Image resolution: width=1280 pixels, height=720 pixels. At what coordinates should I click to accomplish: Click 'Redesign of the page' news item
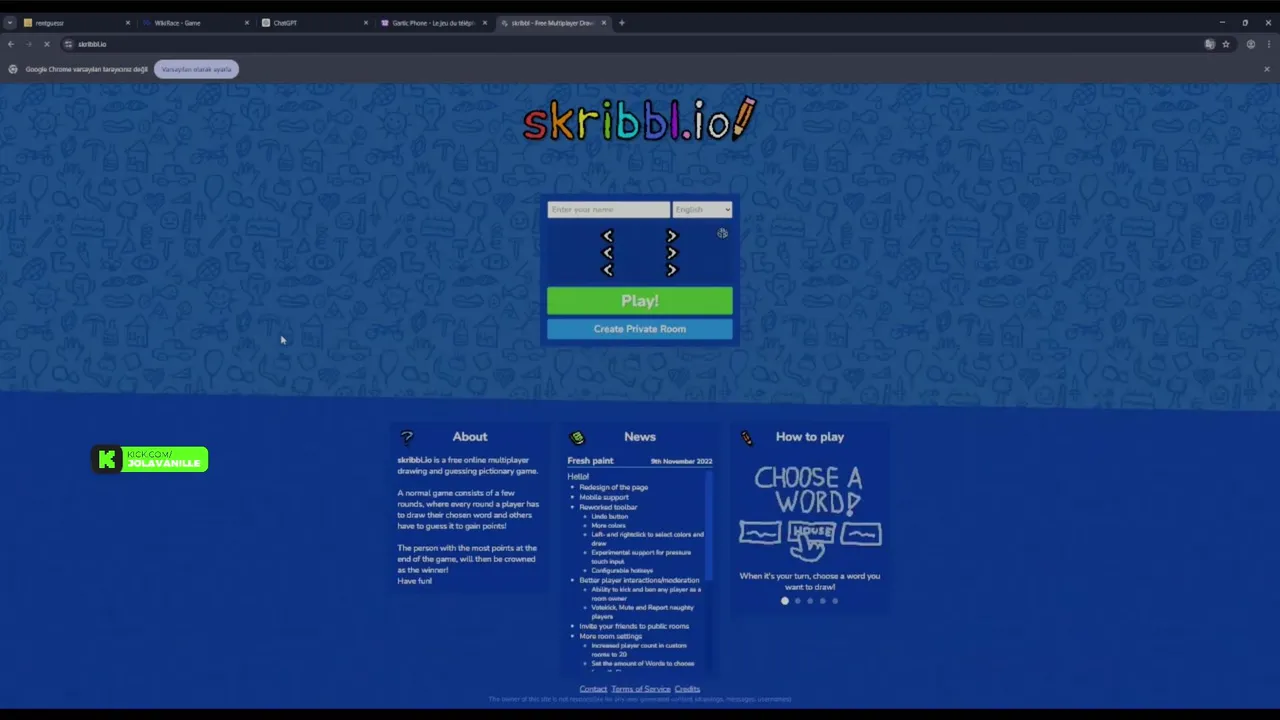click(x=613, y=487)
